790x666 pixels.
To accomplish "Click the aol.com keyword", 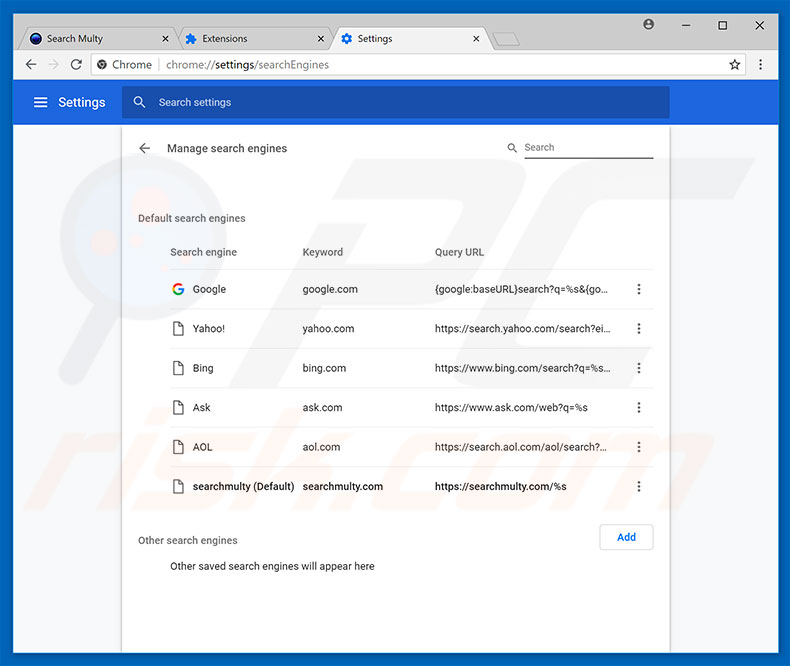I will (321, 447).
